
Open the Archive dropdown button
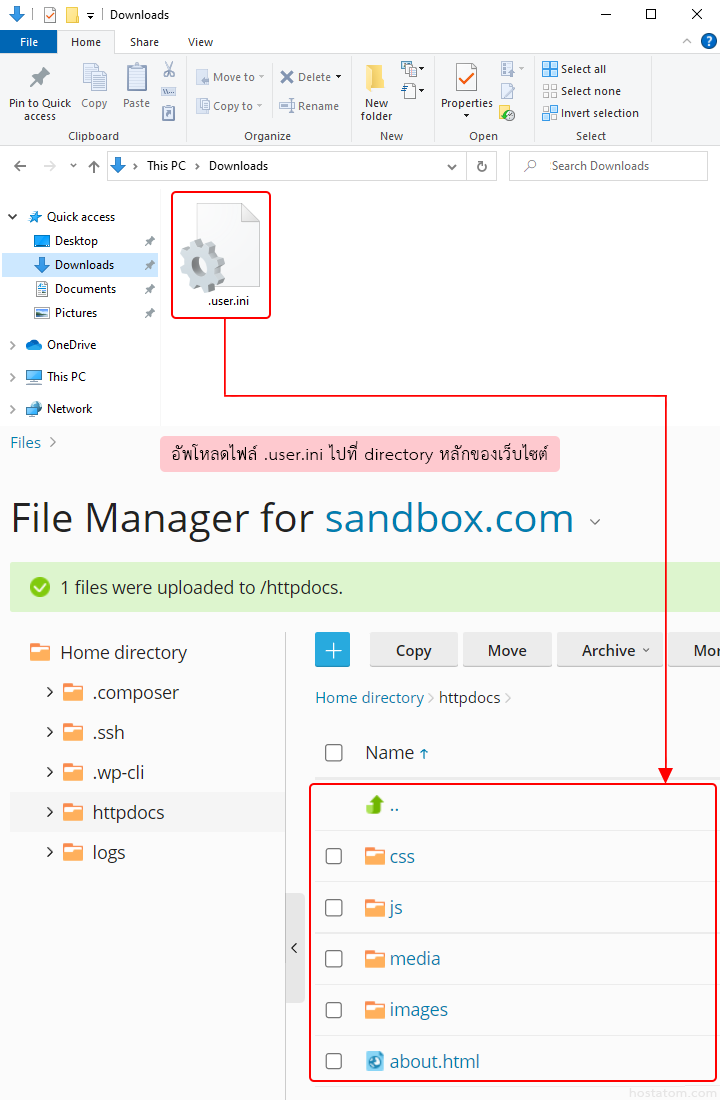coord(615,650)
